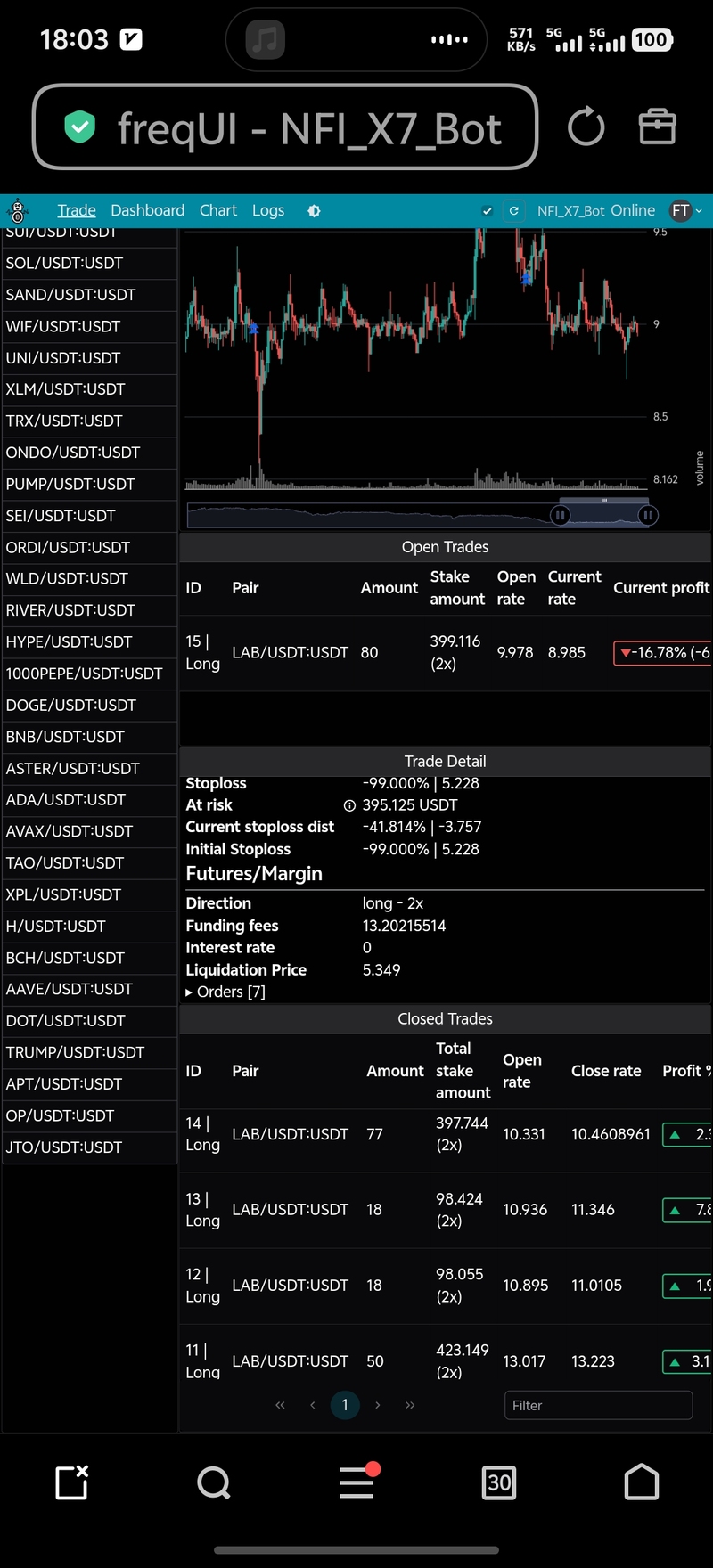Click right handle of chart zoom slider
Viewport: 713px width, 1568px height.
pyautogui.click(x=648, y=515)
